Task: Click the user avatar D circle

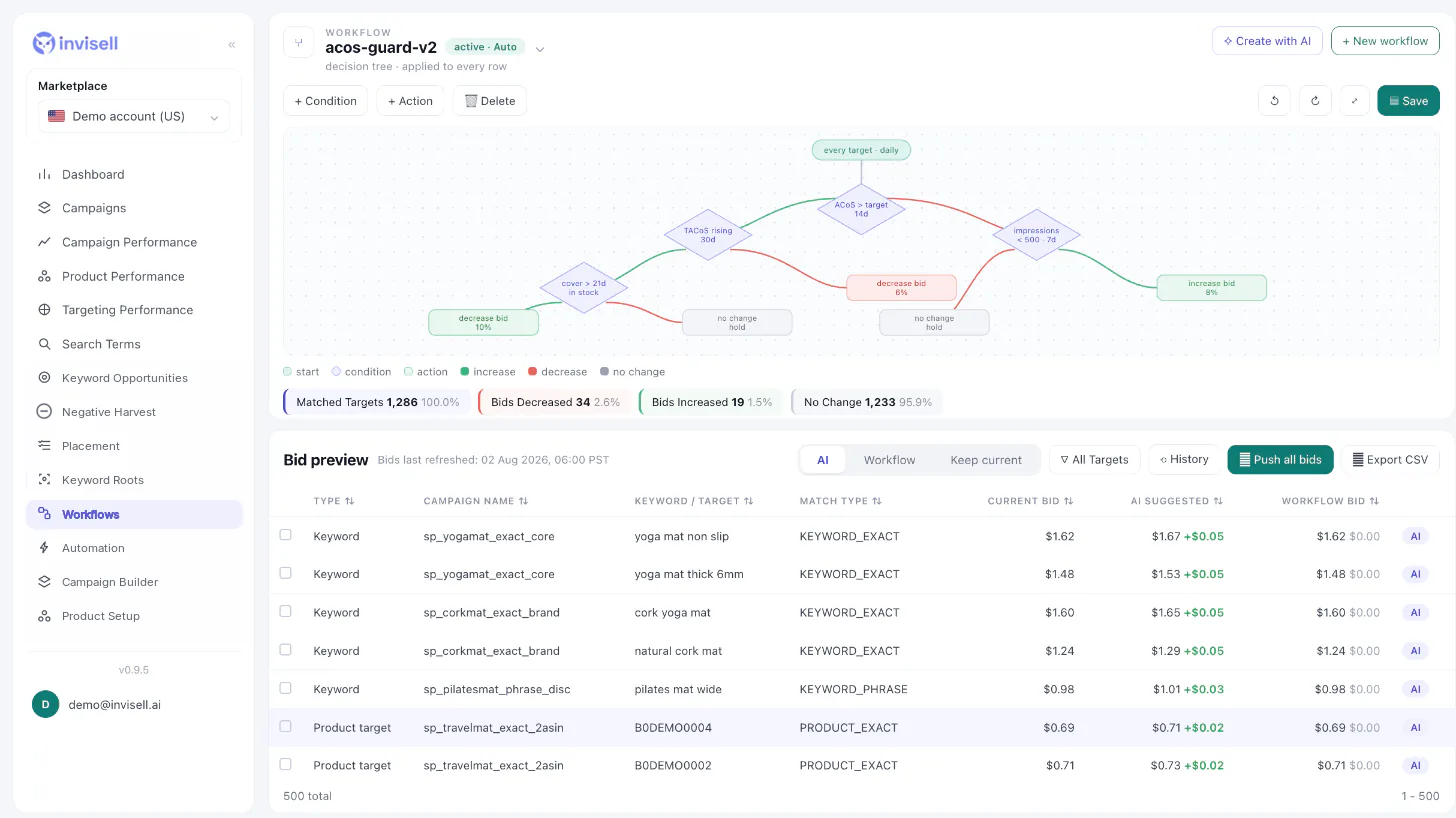Action: 45,704
